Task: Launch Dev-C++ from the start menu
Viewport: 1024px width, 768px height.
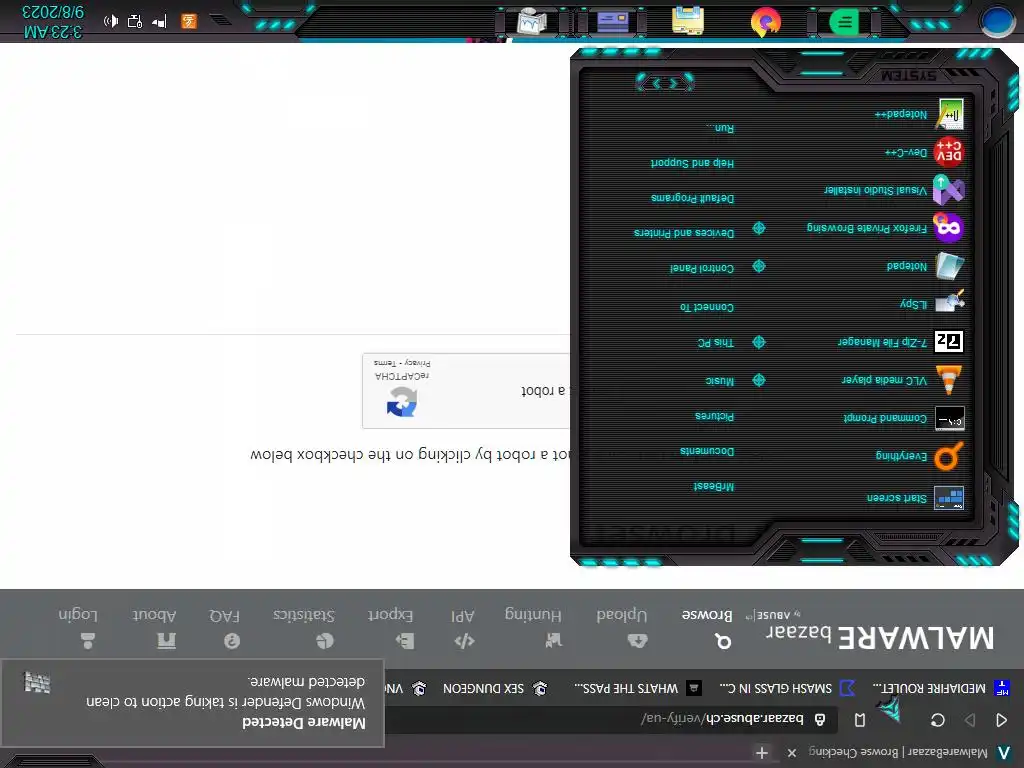Action: point(923,153)
